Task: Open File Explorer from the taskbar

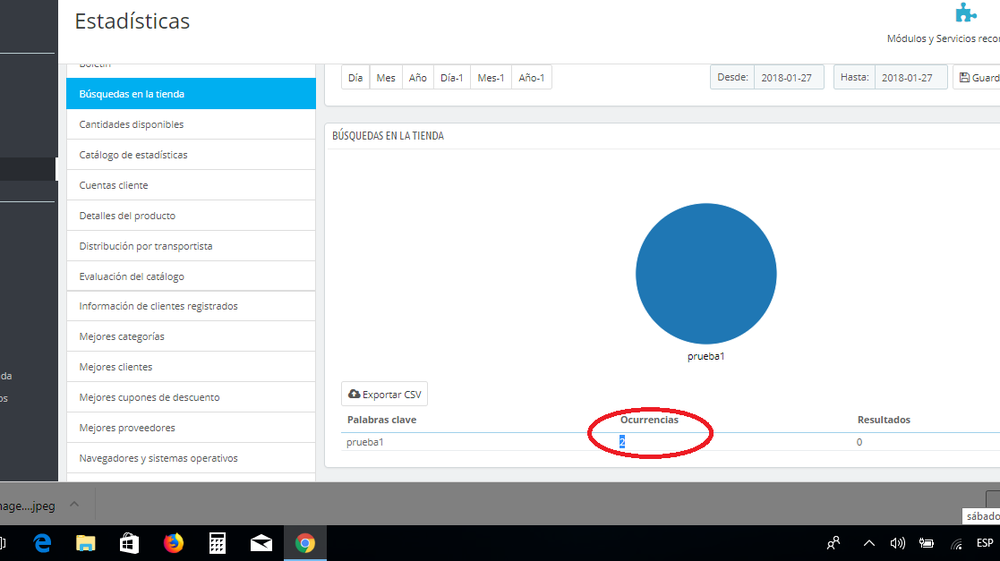Action: (x=85, y=543)
